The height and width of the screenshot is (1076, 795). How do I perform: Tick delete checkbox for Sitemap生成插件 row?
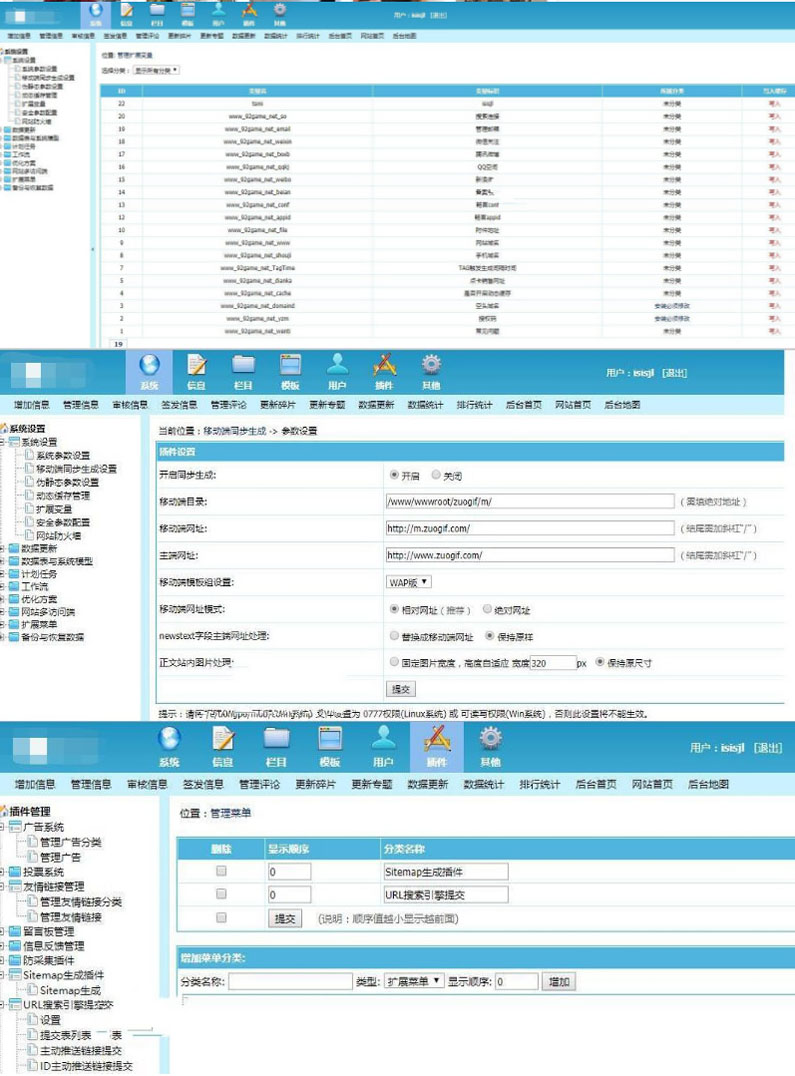pos(221,871)
